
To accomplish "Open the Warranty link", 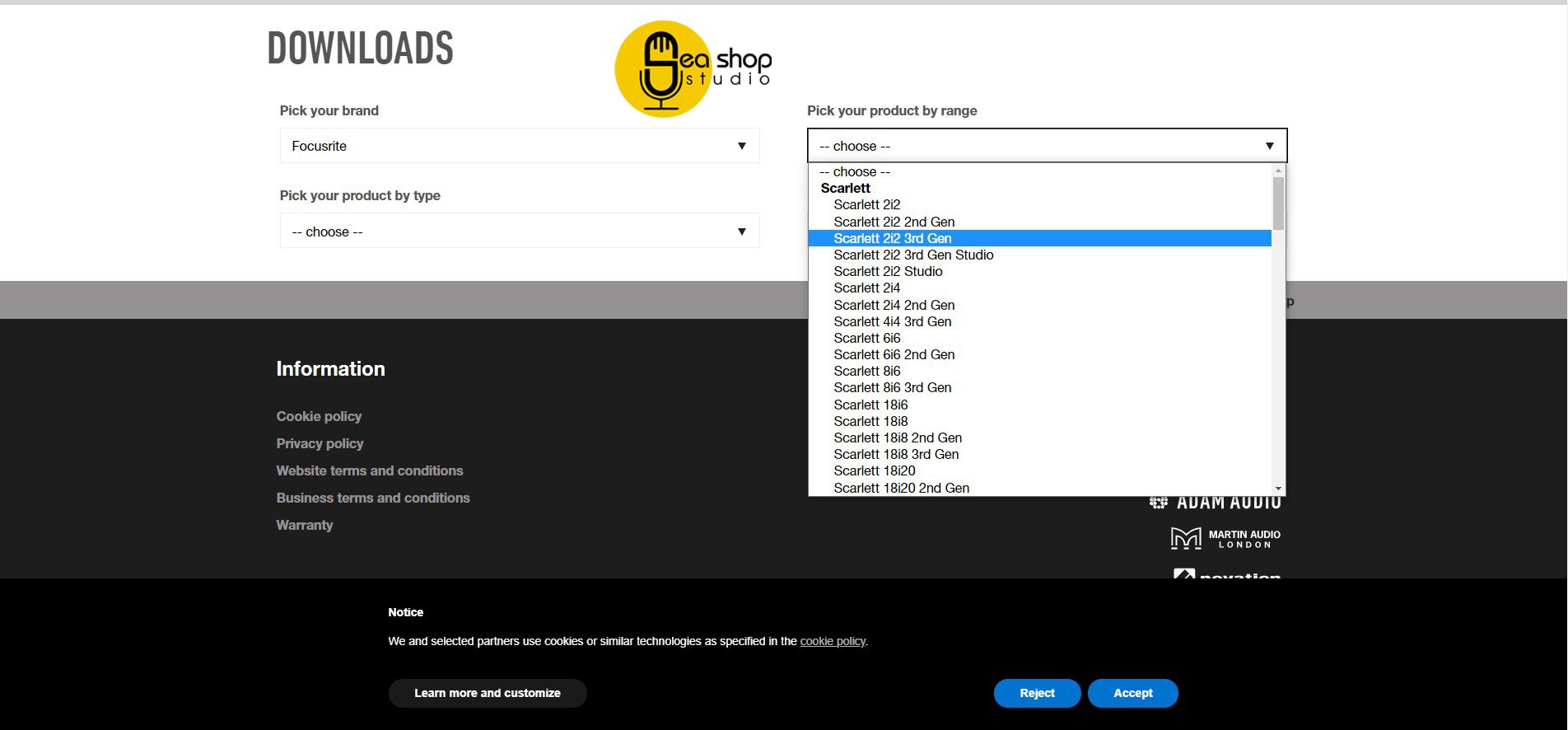I will tap(305, 525).
